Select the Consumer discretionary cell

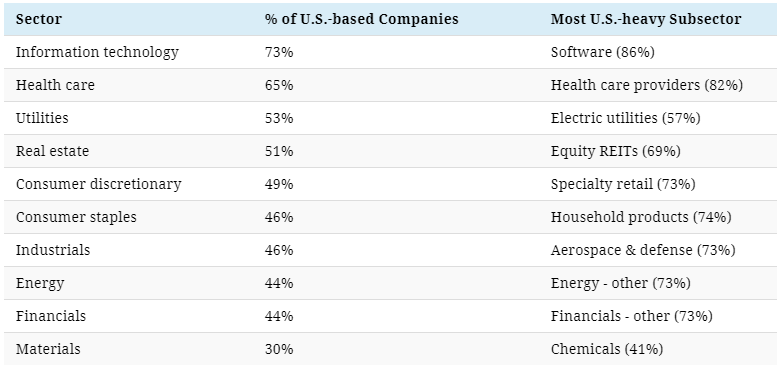tap(99, 184)
